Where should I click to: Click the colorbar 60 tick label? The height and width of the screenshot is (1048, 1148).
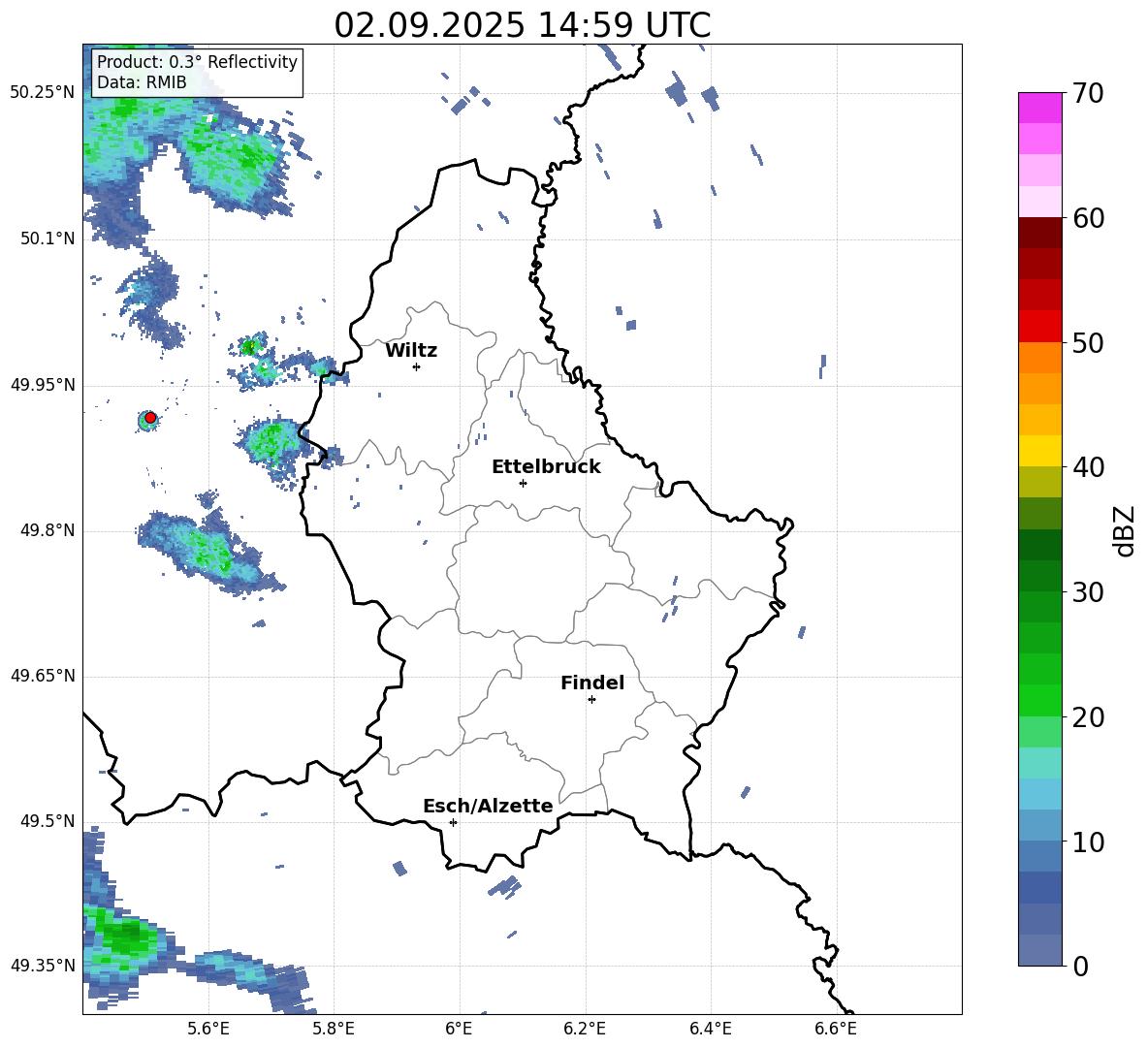[x=1088, y=218]
